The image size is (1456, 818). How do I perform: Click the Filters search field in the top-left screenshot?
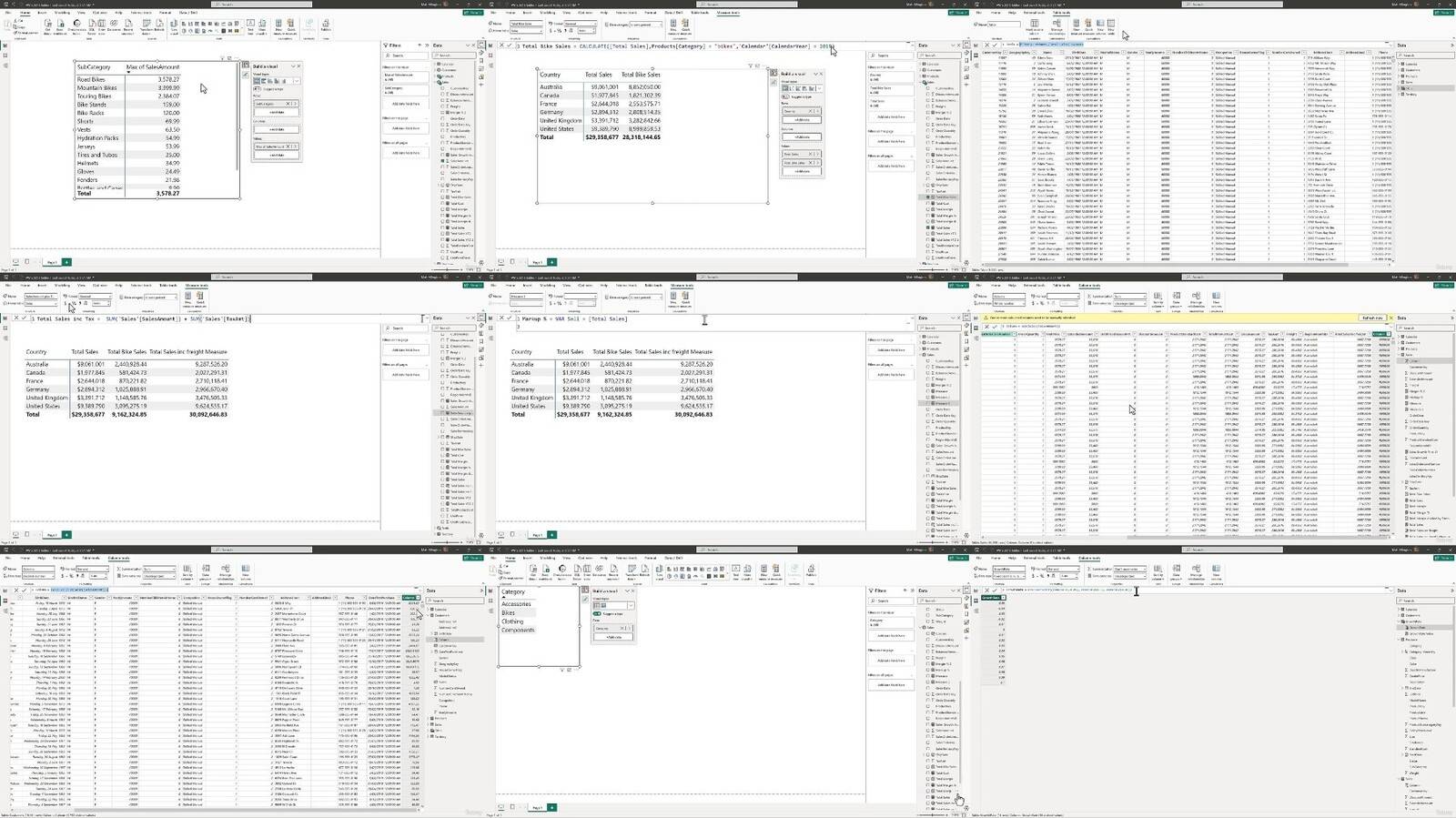point(406,56)
